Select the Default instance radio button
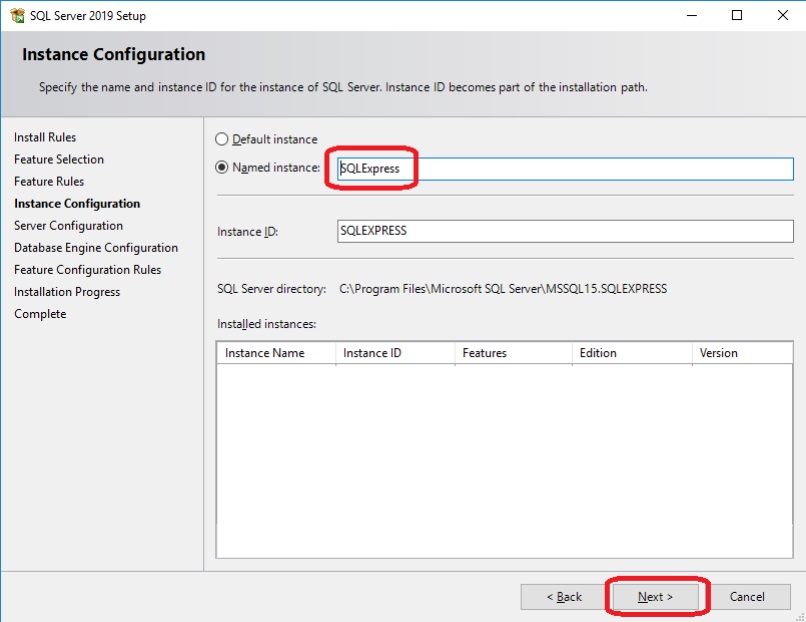806x622 pixels. 222,140
